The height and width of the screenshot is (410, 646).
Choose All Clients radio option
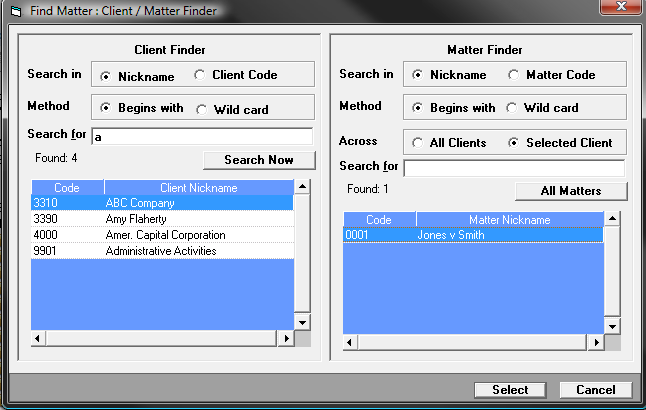(x=417, y=143)
